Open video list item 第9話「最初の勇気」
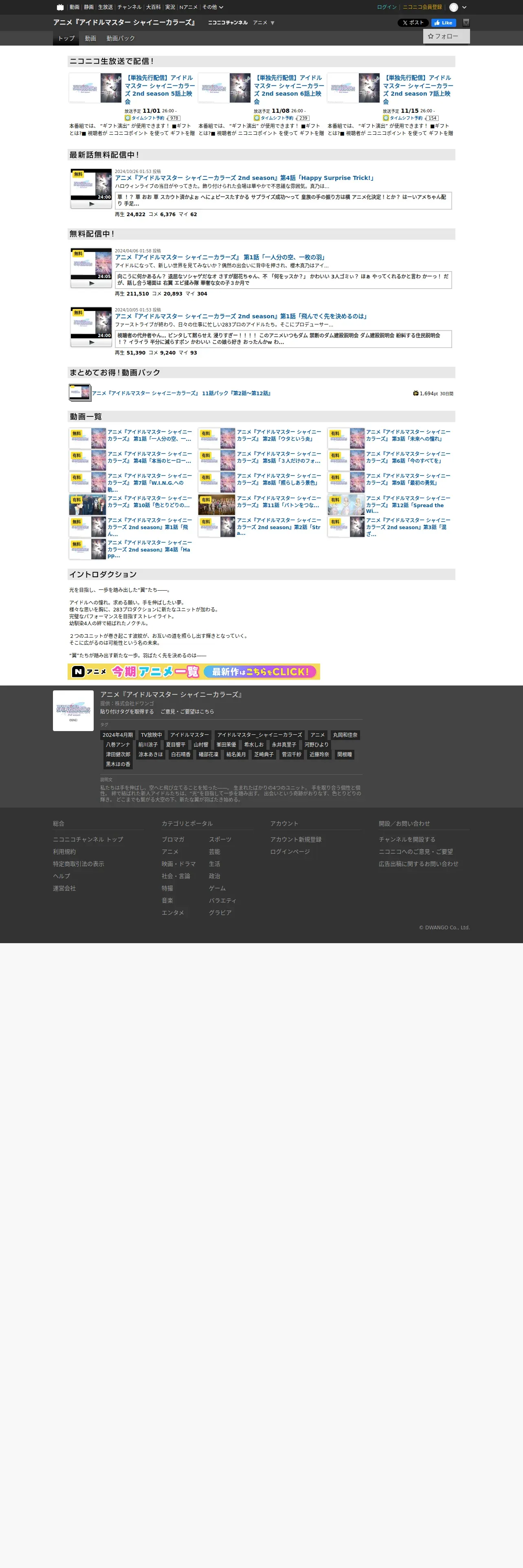The width and height of the screenshot is (523, 1568). [408, 479]
